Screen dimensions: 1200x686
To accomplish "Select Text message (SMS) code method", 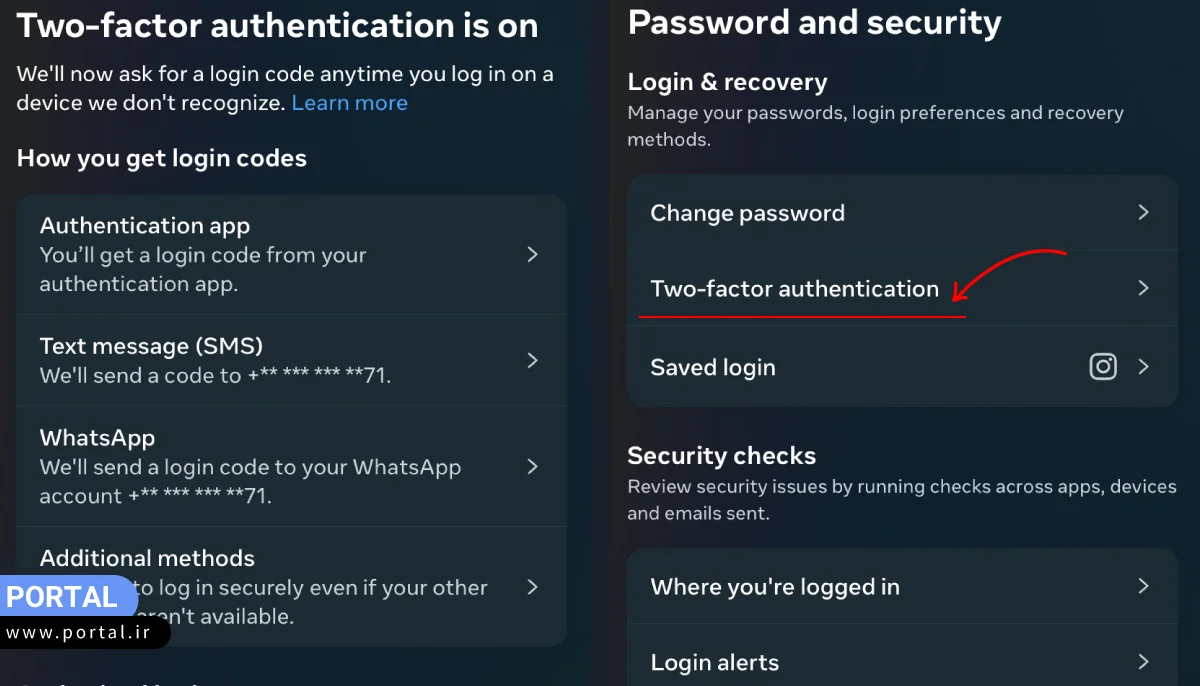I will (151, 346).
